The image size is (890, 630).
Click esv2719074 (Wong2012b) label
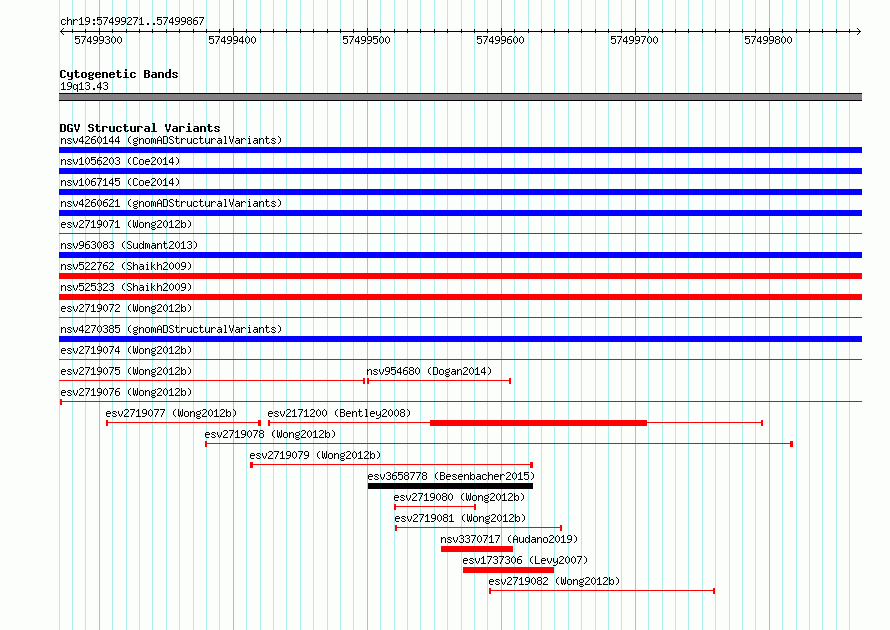tap(126, 350)
